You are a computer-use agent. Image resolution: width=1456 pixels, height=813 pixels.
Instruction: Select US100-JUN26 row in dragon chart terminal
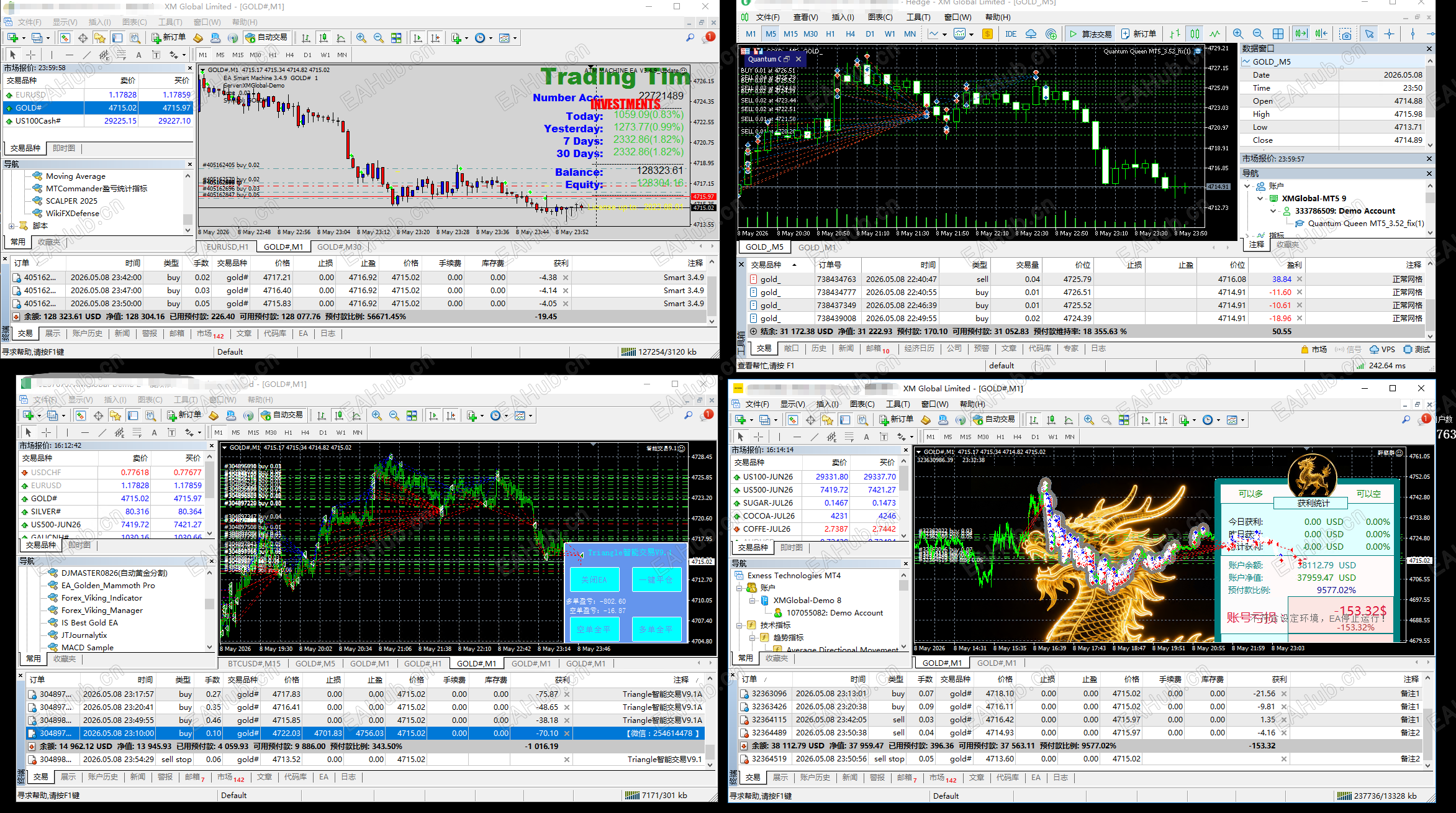point(815,477)
